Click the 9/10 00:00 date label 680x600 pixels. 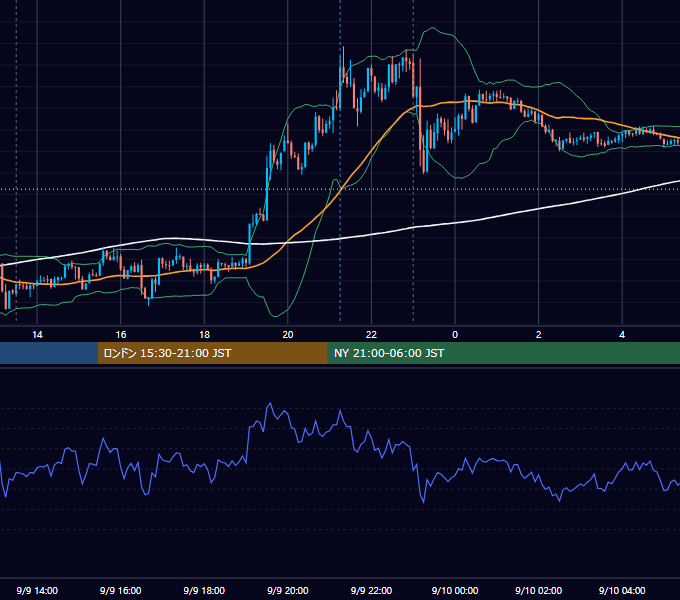point(455,590)
